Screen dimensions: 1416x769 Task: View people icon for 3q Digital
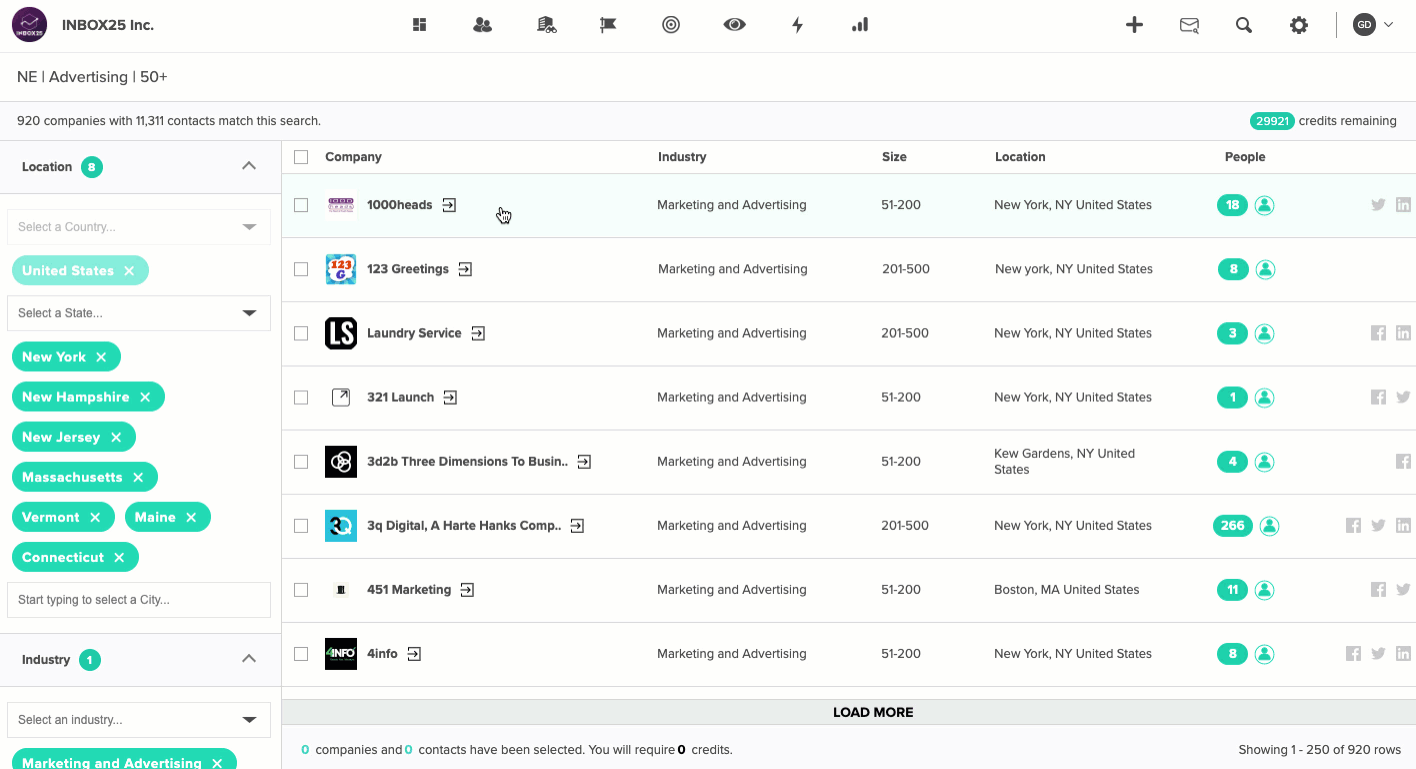[x=1269, y=526]
